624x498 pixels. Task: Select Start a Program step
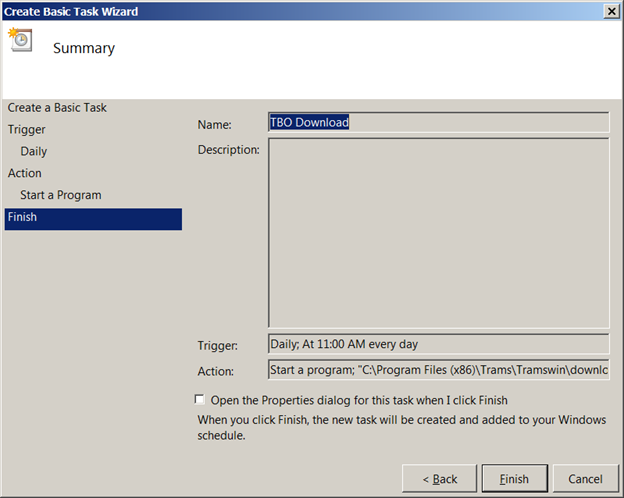pos(61,195)
